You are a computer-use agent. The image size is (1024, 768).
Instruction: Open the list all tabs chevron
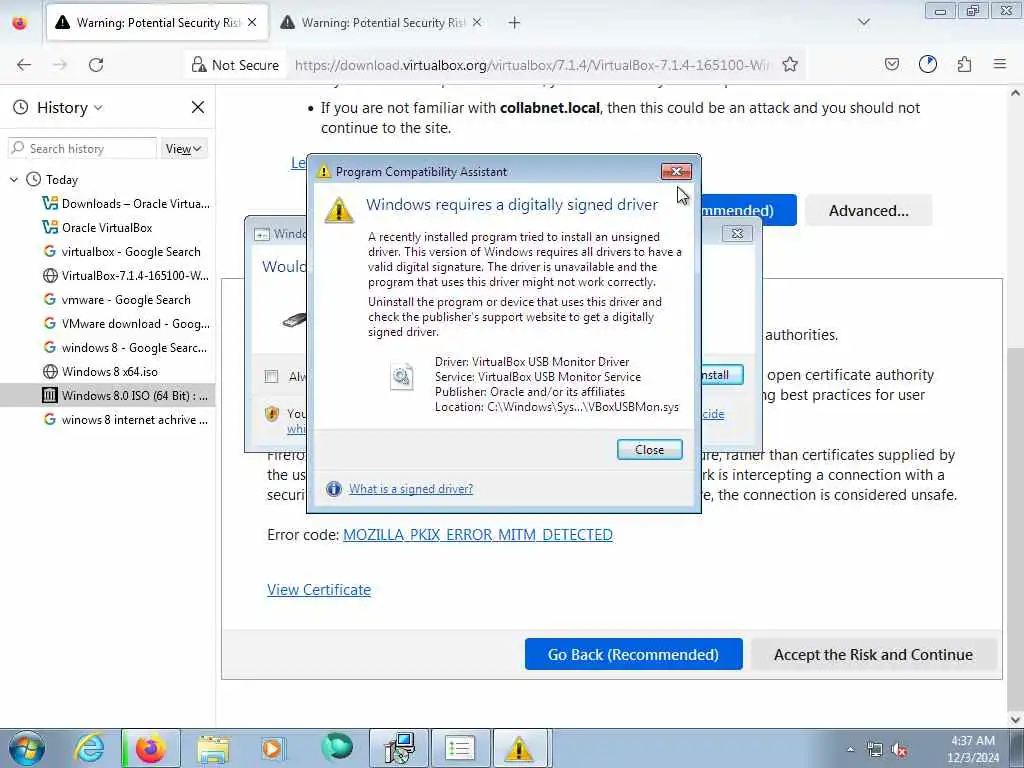pyautogui.click(x=863, y=23)
